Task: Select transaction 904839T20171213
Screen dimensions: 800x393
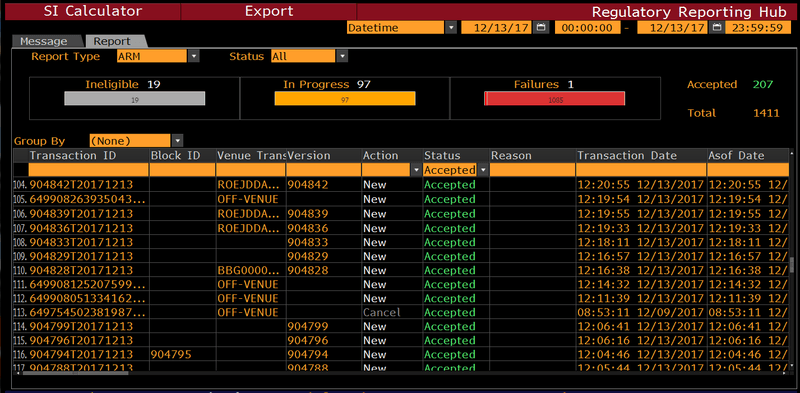Action: click(81, 213)
